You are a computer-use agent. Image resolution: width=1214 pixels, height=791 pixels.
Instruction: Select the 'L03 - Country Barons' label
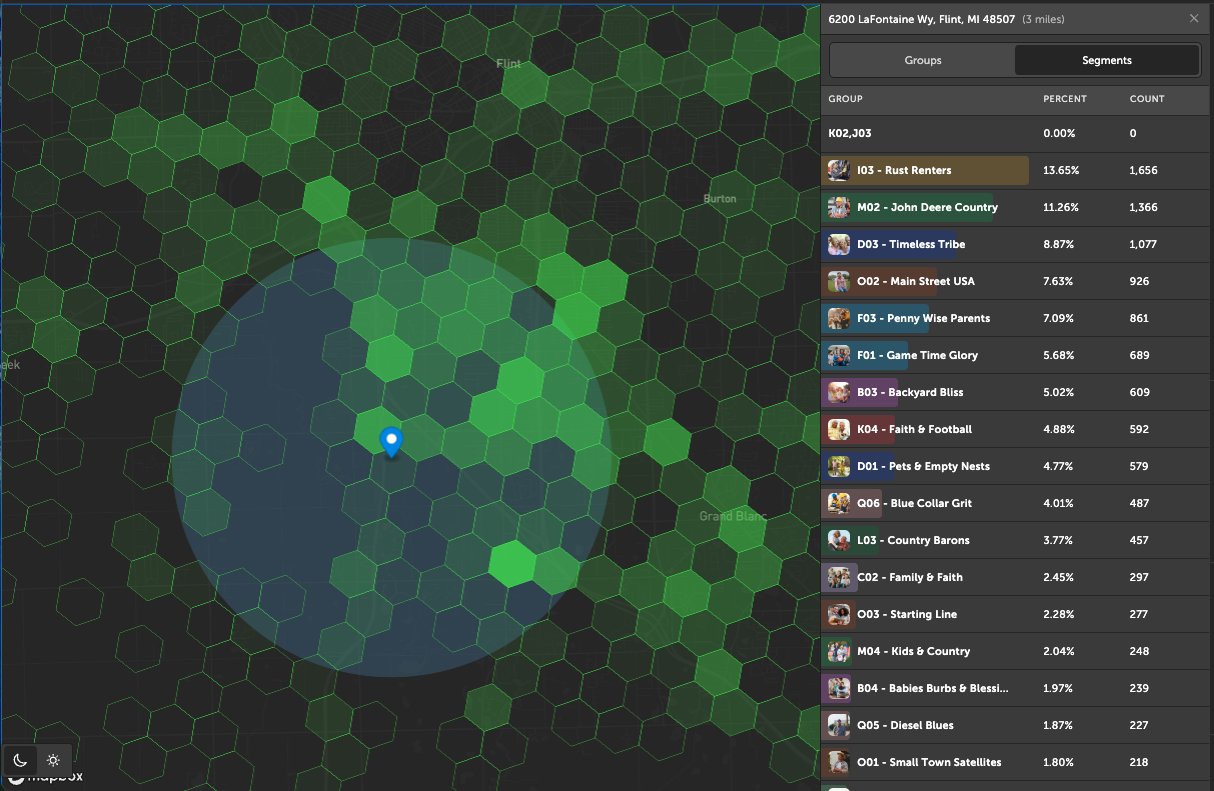pos(913,540)
